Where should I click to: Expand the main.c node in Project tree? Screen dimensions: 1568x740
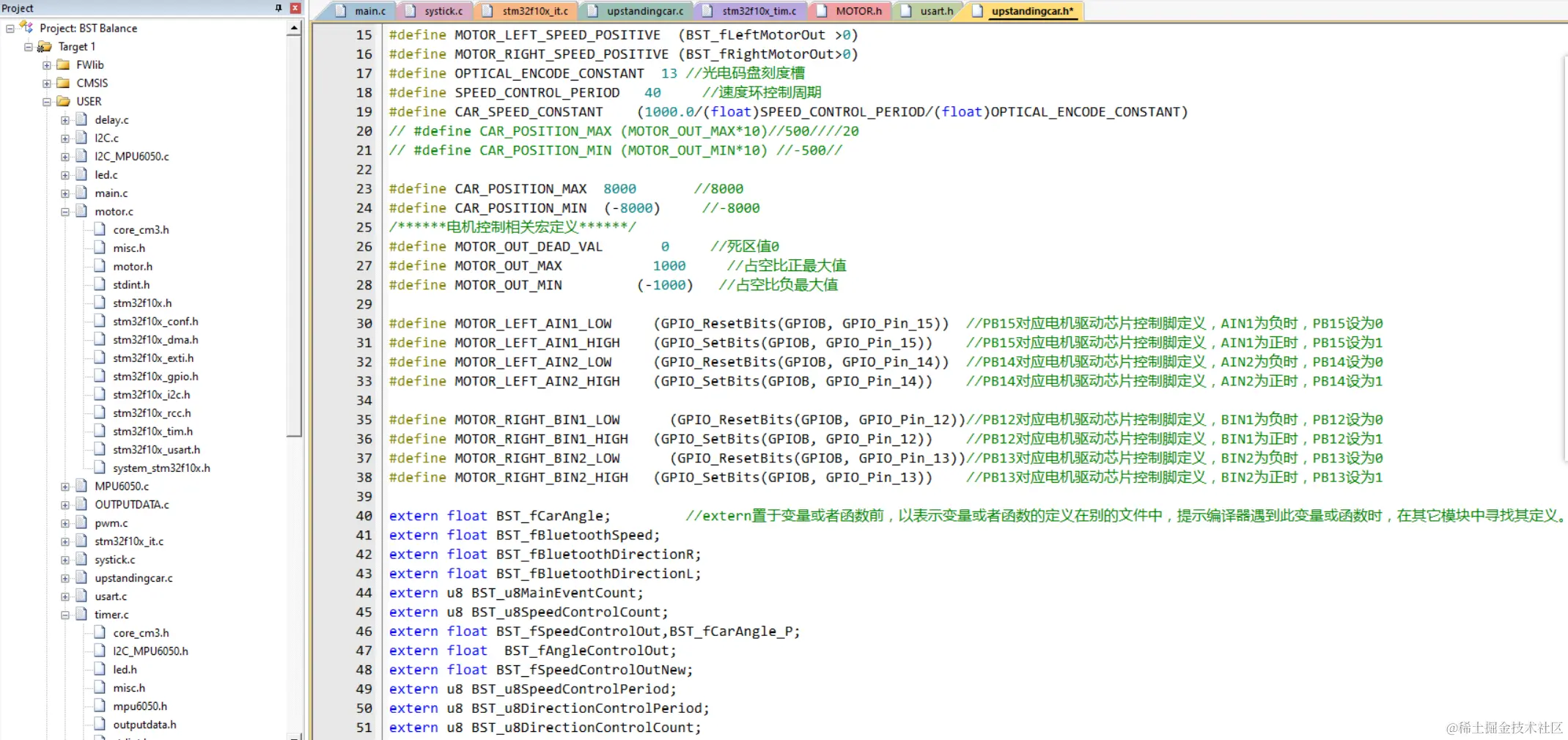[65, 193]
